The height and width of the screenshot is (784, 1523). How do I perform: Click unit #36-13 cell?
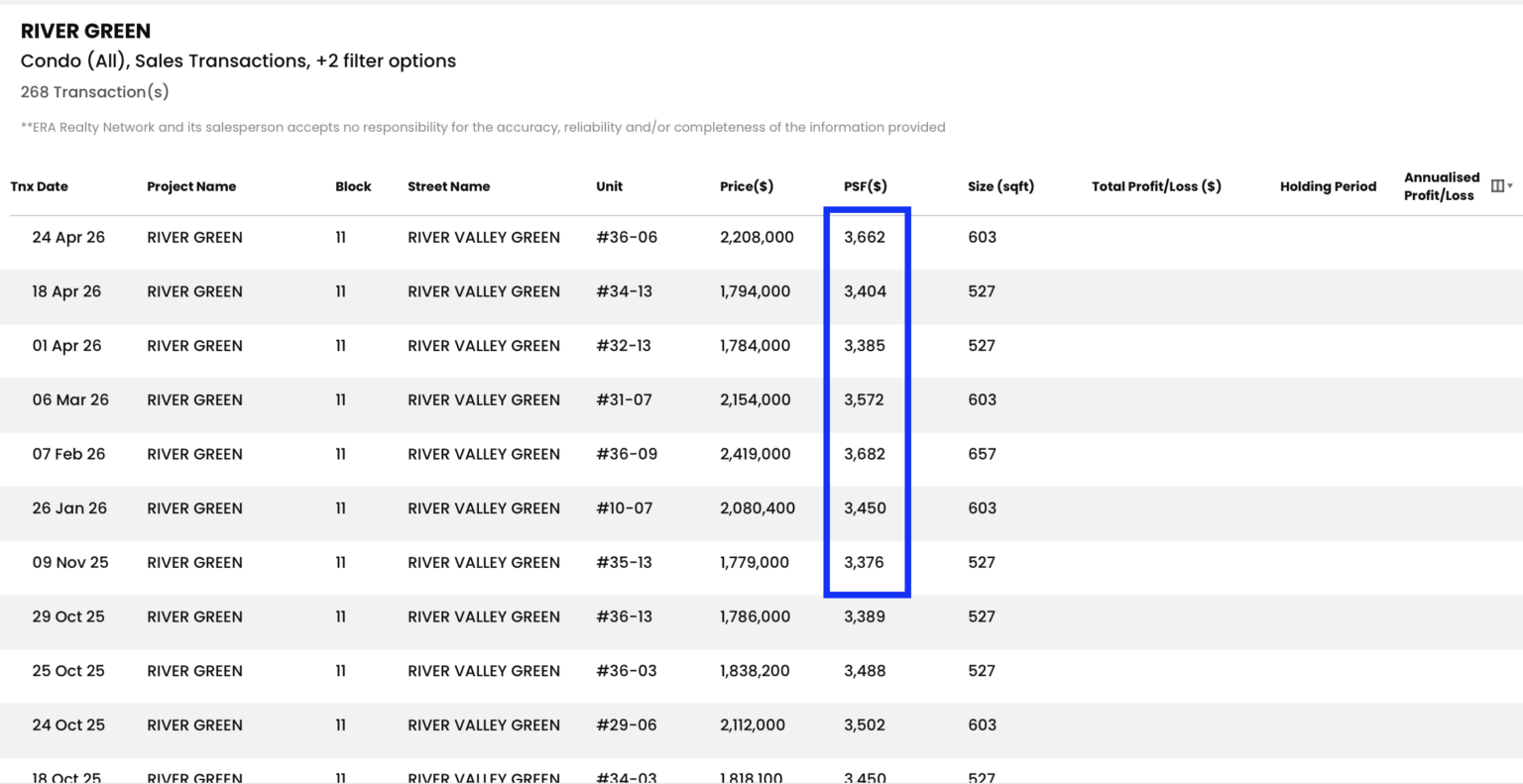(x=624, y=616)
